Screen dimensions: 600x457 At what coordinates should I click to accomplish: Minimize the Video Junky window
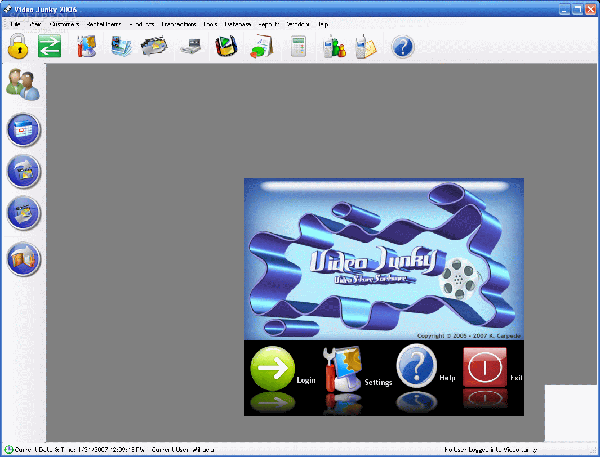click(x=564, y=9)
